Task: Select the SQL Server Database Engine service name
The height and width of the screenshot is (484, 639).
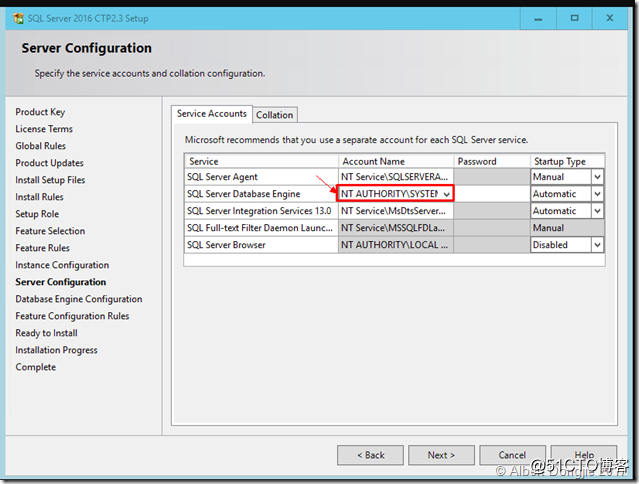Action: [x=243, y=194]
